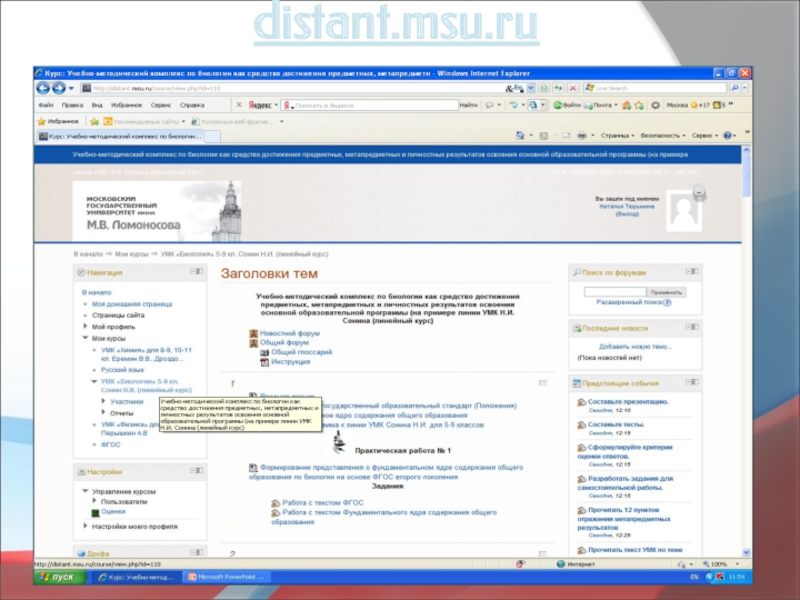Expand the Участники tree node

tap(104, 401)
